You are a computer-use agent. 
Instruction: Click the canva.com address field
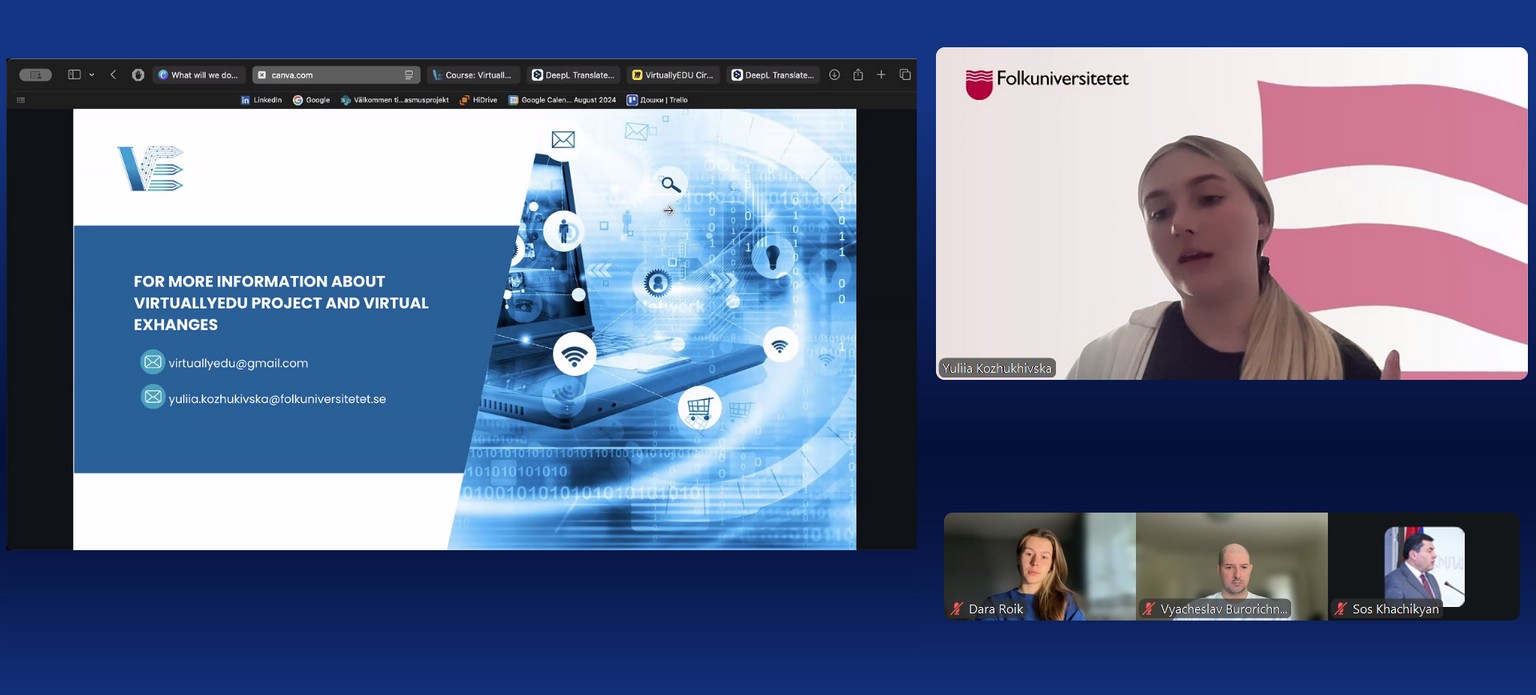(x=330, y=75)
